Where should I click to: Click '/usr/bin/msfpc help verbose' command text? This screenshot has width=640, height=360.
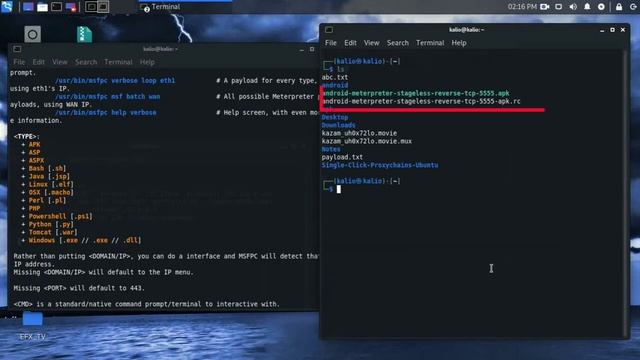tap(106, 112)
